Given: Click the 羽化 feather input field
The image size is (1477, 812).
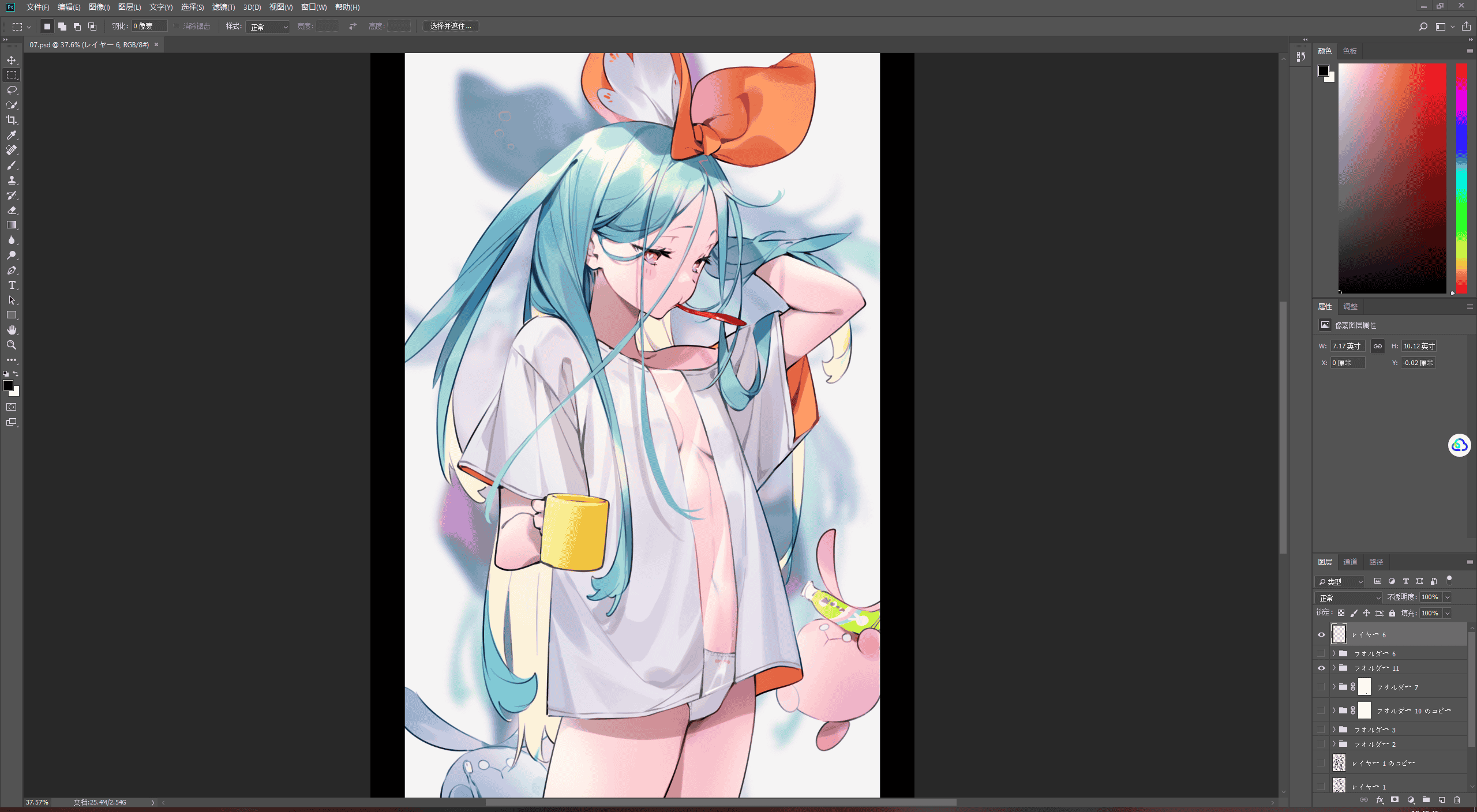Looking at the screenshot, I should 149,27.
